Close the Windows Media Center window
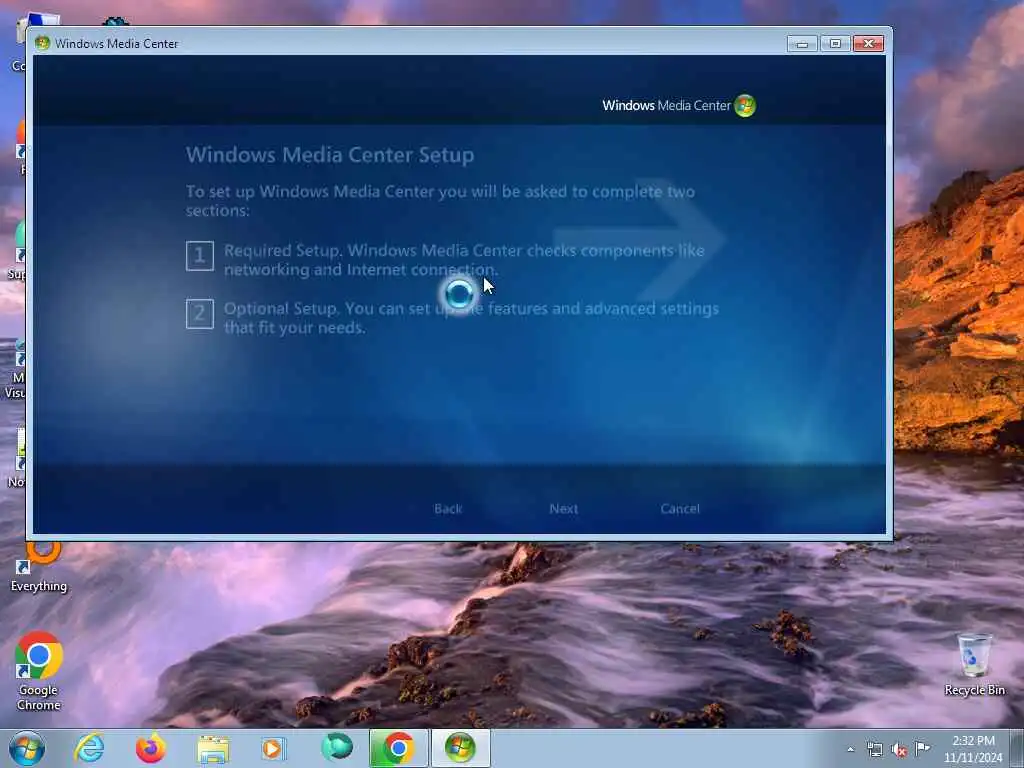The image size is (1024, 768). (869, 44)
